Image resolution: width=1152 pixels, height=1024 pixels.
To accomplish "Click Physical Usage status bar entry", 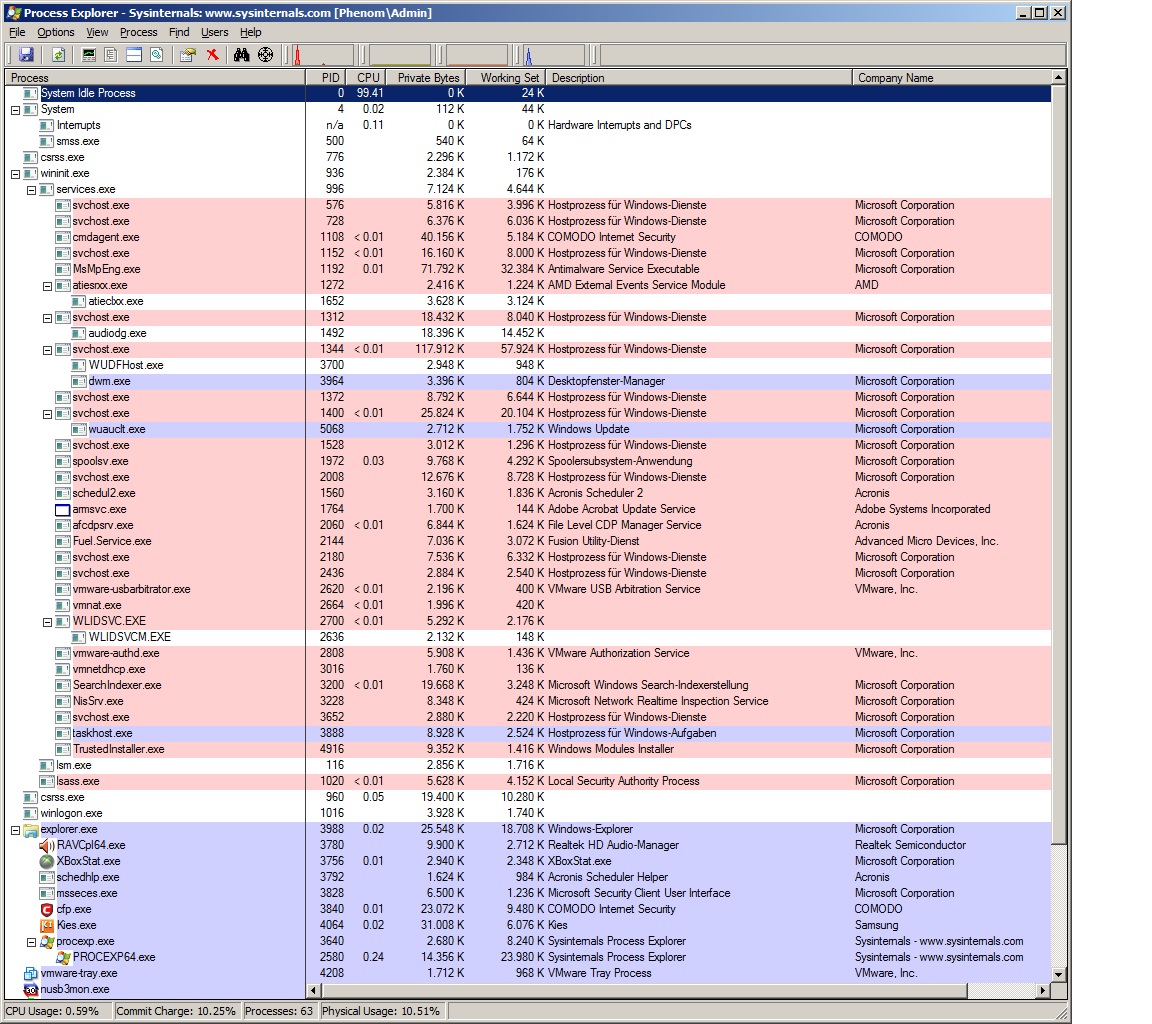I will point(382,1012).
